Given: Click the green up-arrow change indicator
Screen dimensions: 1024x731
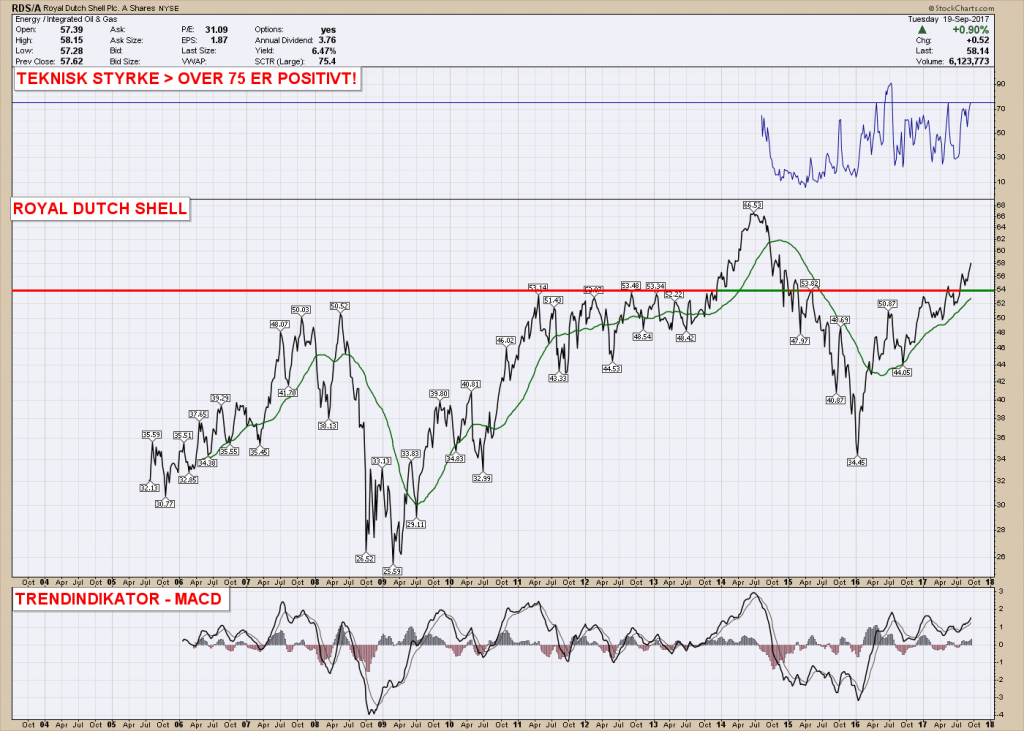Looking at the screenshot, I should (922, 30).
